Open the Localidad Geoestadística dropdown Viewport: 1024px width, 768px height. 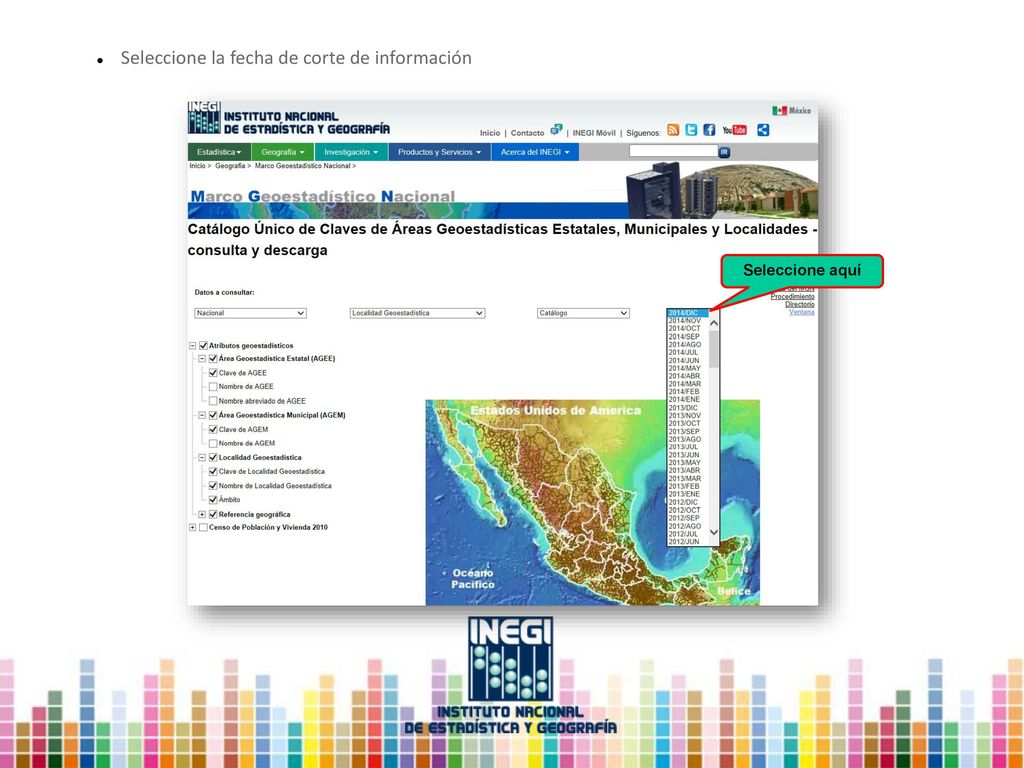pyautogui.click(x=417, y=313)
